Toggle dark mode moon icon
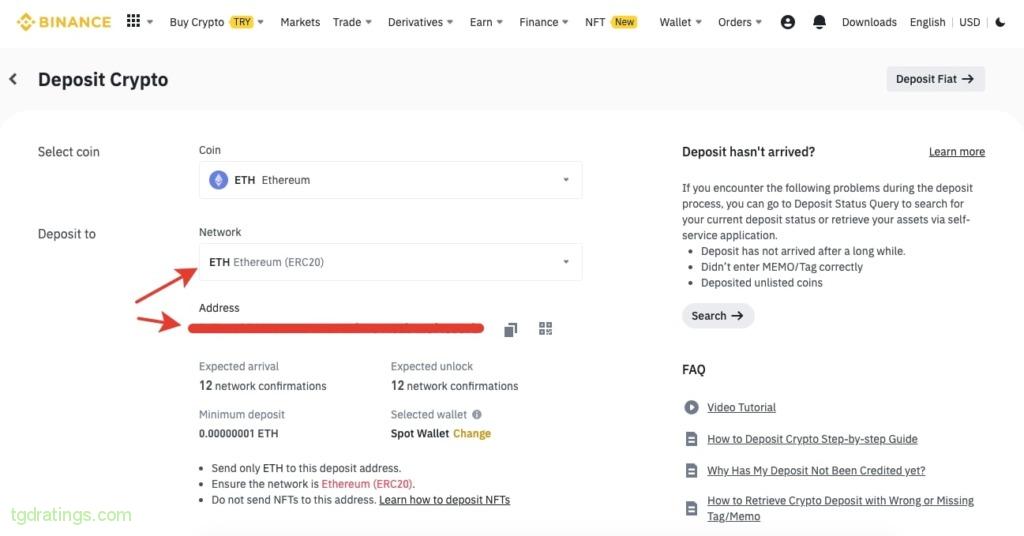This screenshot has height=536, width=1024. click(1000, 22)
